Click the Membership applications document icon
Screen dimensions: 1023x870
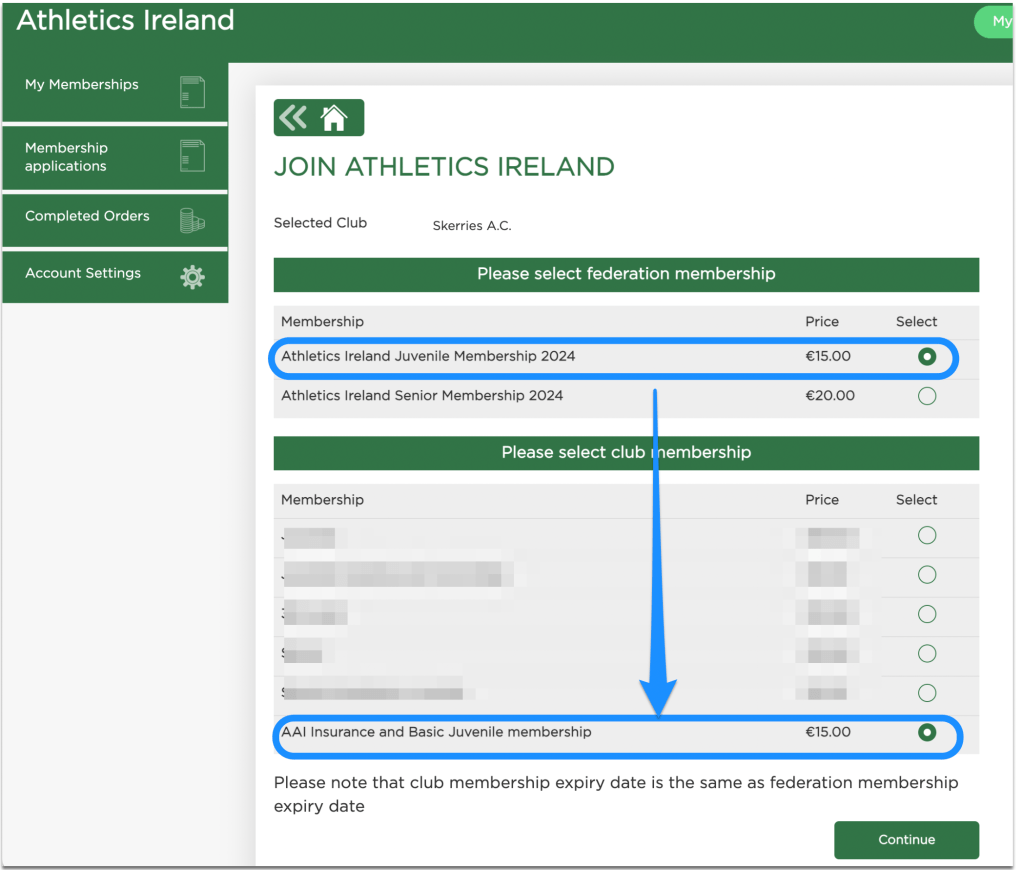click(x=192, y=156)
